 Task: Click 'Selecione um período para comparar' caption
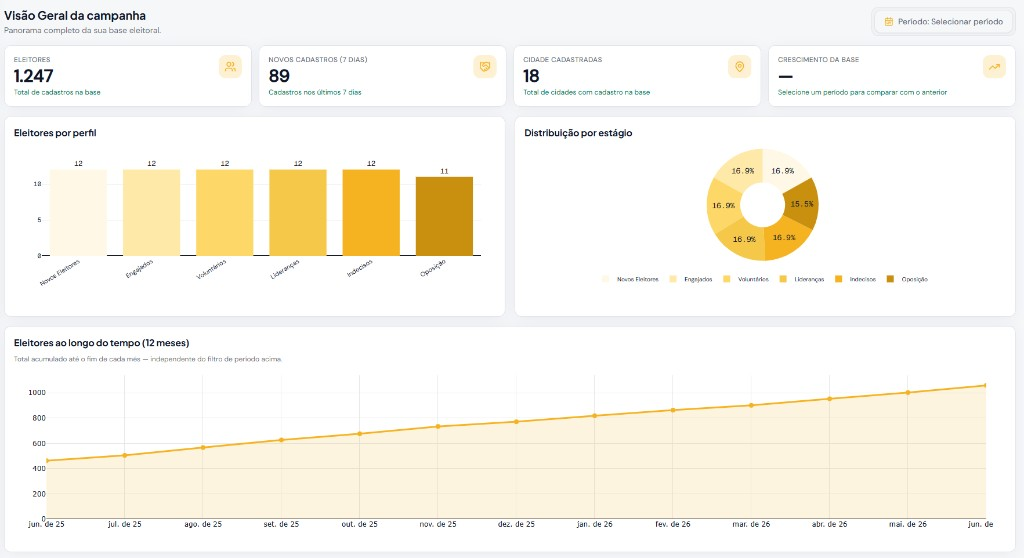(x=862, y=92)
